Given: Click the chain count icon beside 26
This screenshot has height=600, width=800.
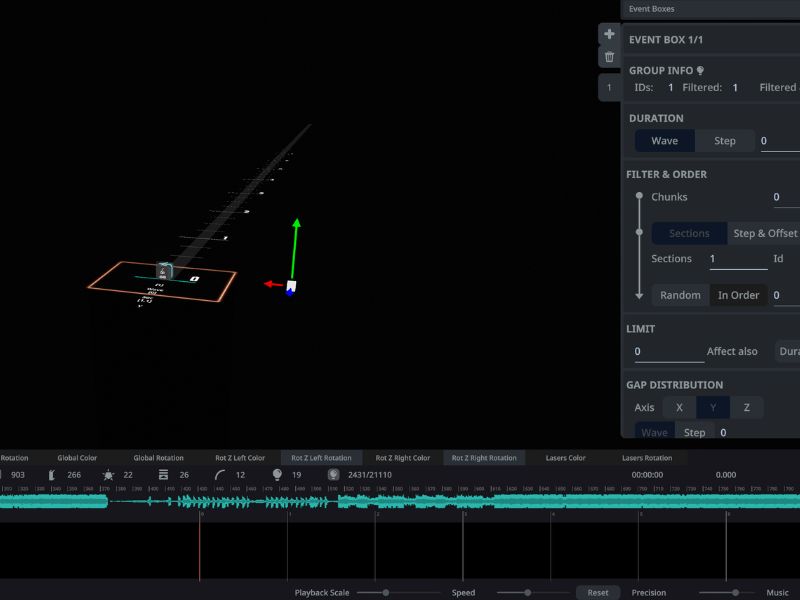Looking at the screenshot, I should pos(163,475).
